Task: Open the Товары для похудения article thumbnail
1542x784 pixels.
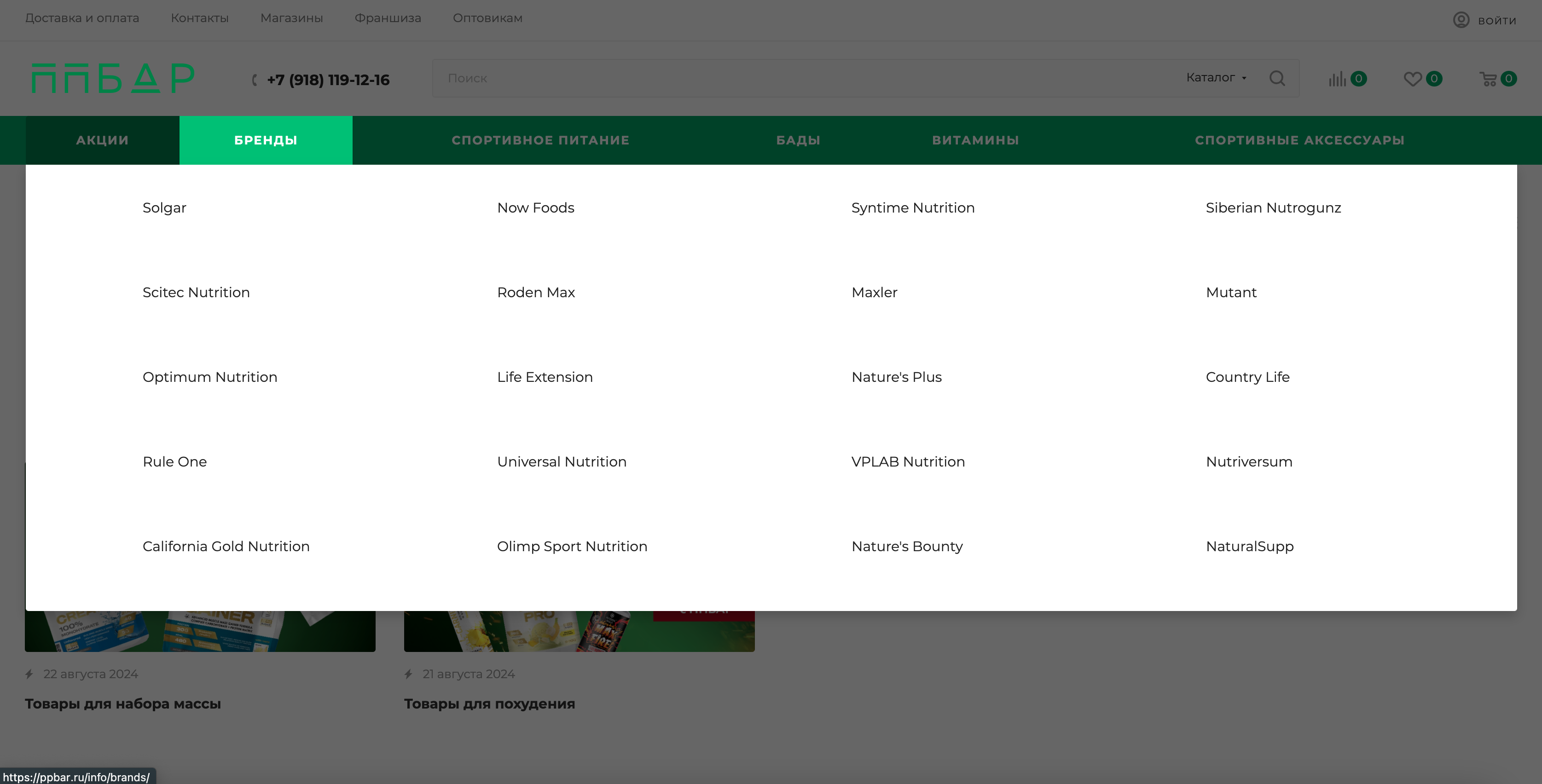Action: pos(579,631)
